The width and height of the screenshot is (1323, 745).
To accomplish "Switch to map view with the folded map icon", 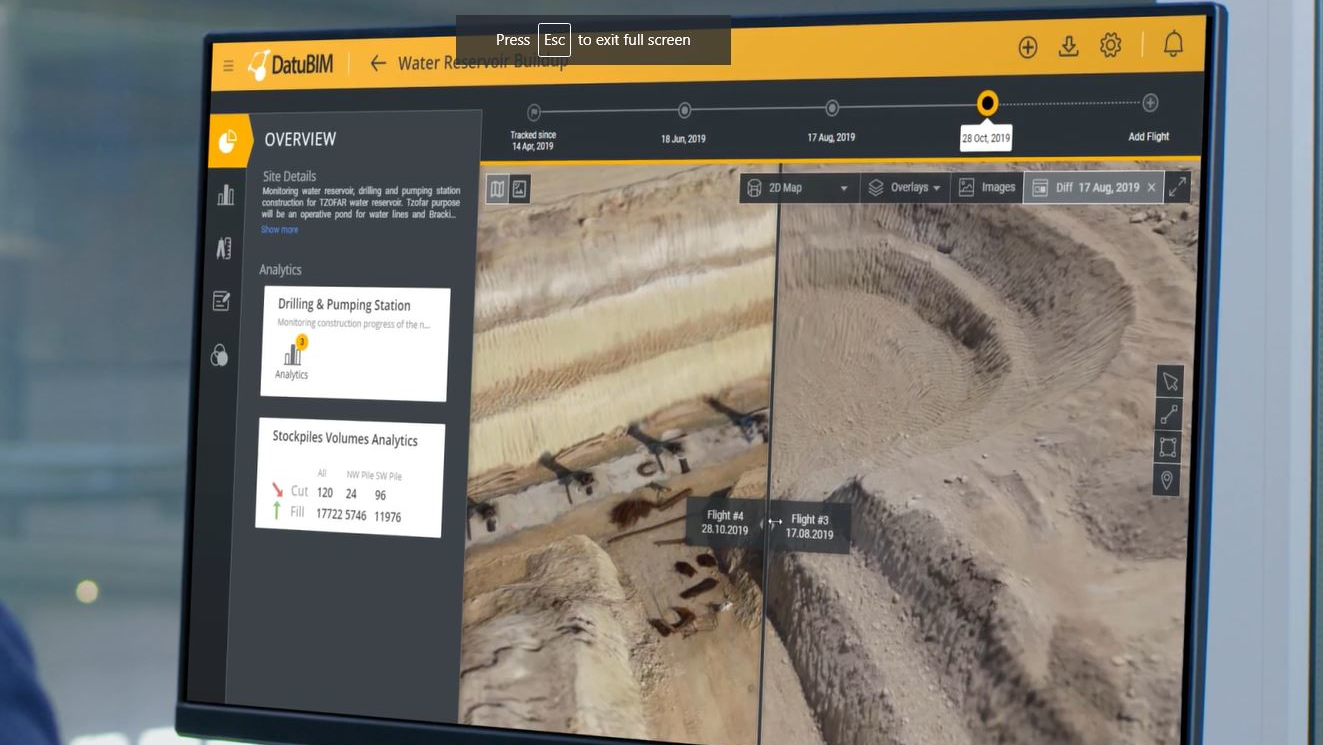I will tap(498, 189).
